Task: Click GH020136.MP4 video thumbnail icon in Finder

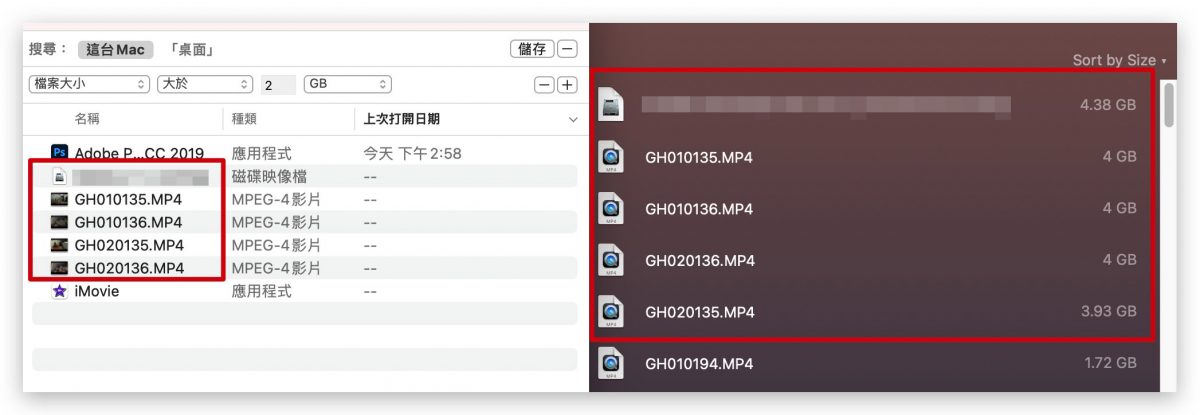Action: tap(59, 268)
